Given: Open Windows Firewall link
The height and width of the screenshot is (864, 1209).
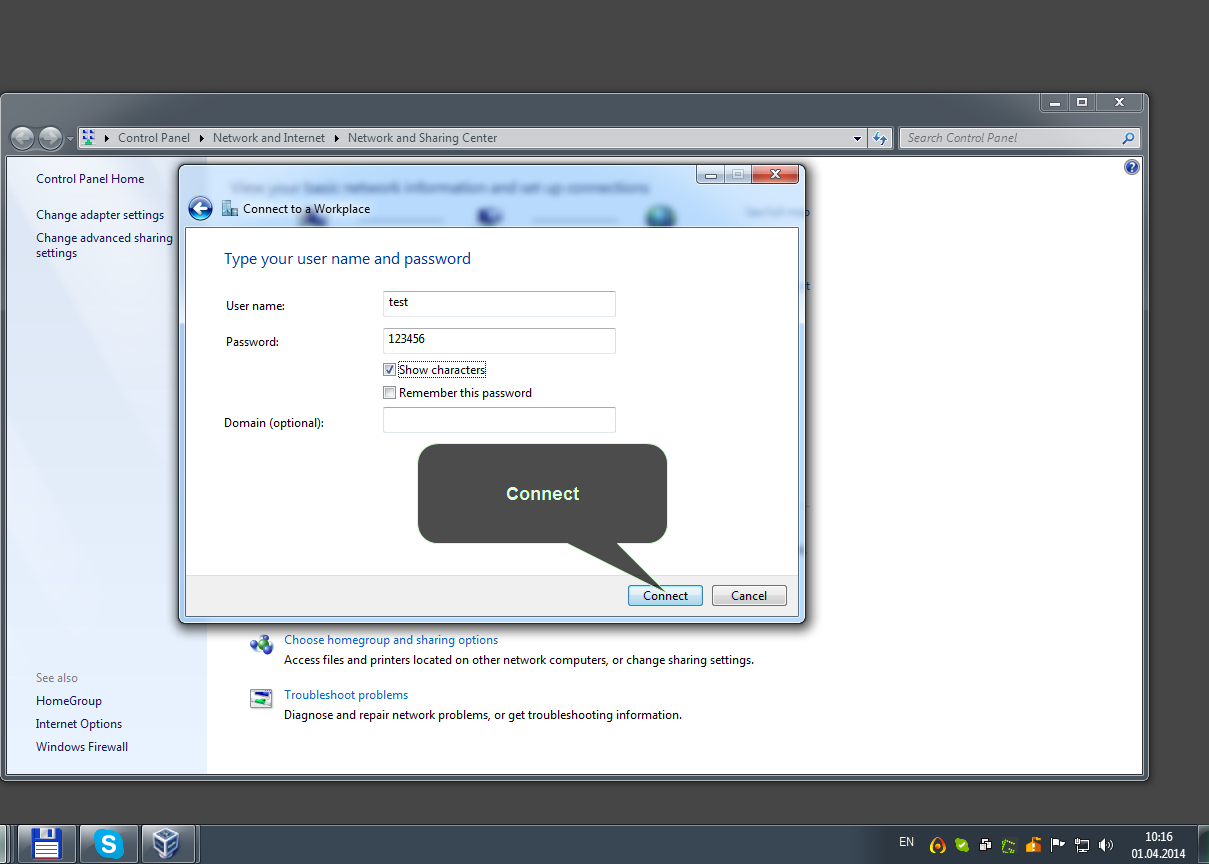Looking at the screenshot, I should pyautogui.click(x=82, y=747).
